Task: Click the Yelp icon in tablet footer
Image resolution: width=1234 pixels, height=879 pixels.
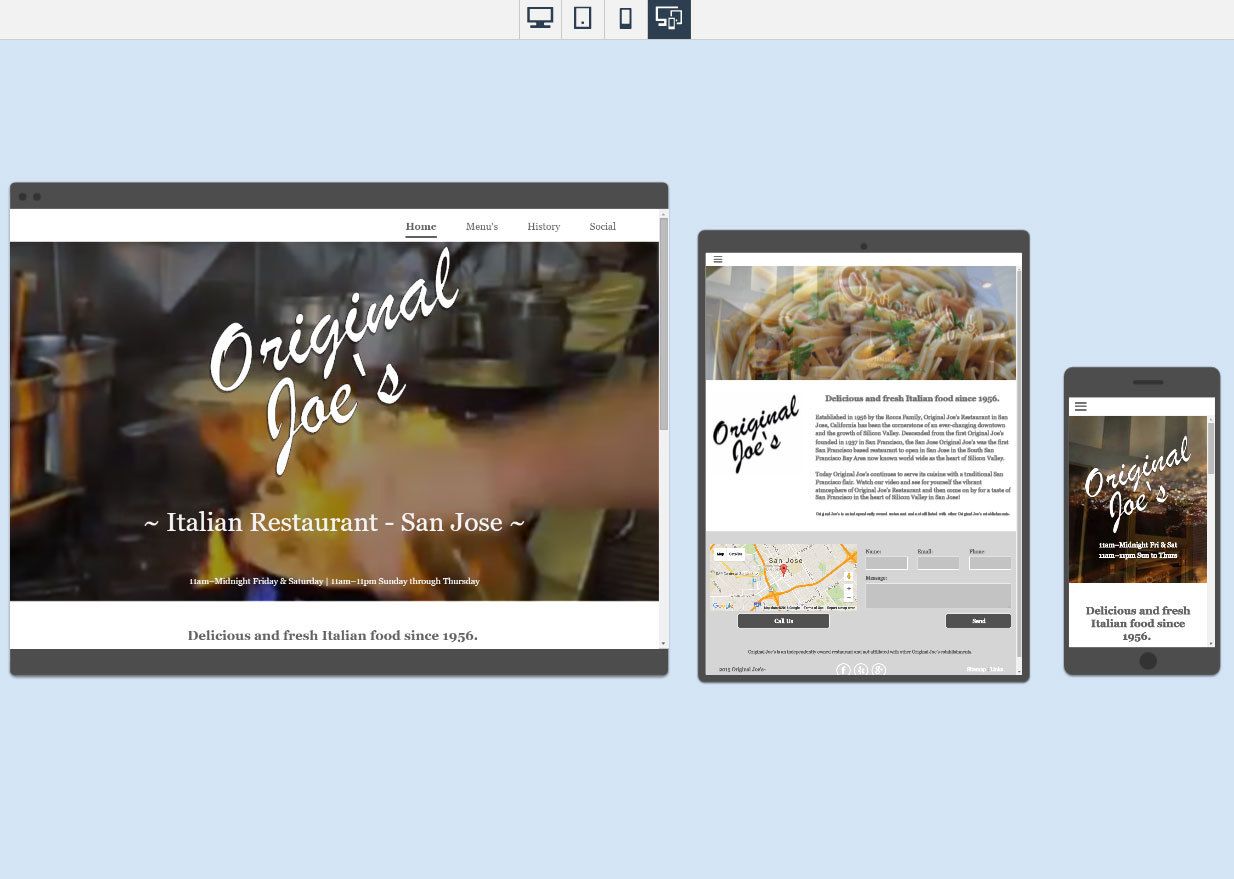Action: coord(861,670)
